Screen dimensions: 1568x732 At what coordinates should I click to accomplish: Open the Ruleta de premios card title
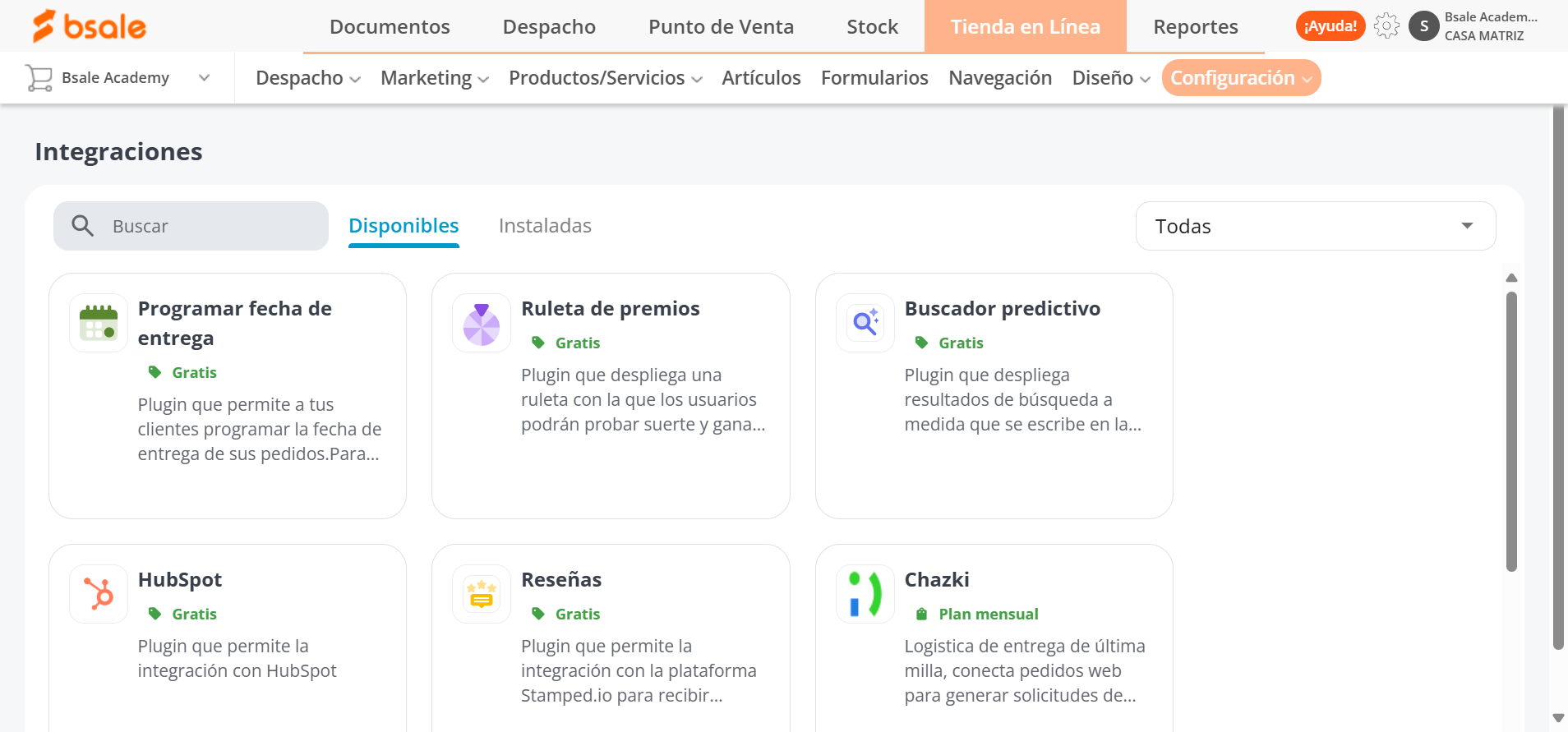[611, 308]
